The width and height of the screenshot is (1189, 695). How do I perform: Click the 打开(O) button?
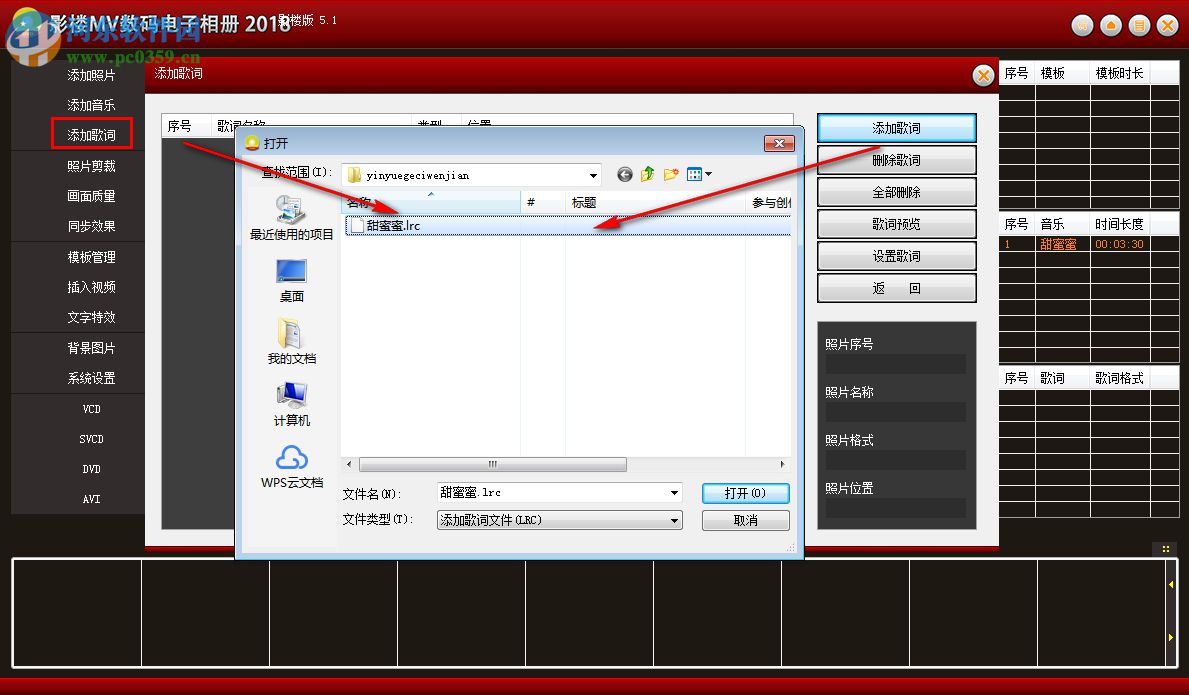(x=745, y=493)
